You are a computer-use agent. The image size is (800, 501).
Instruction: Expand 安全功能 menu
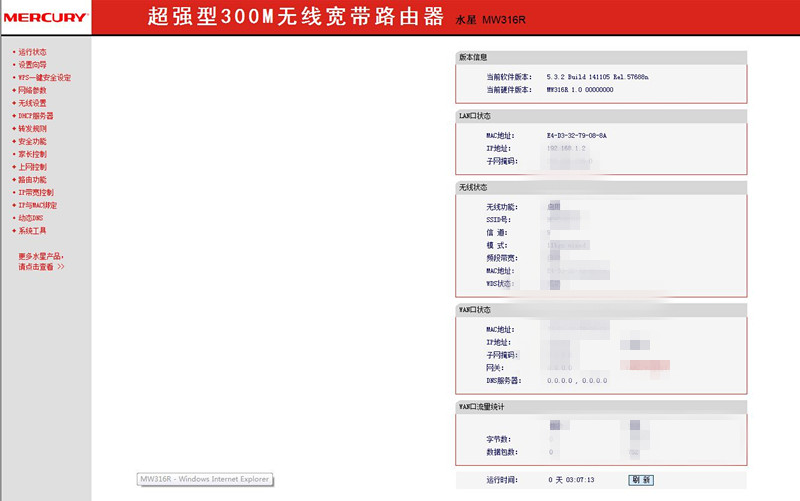pos(32,141)
